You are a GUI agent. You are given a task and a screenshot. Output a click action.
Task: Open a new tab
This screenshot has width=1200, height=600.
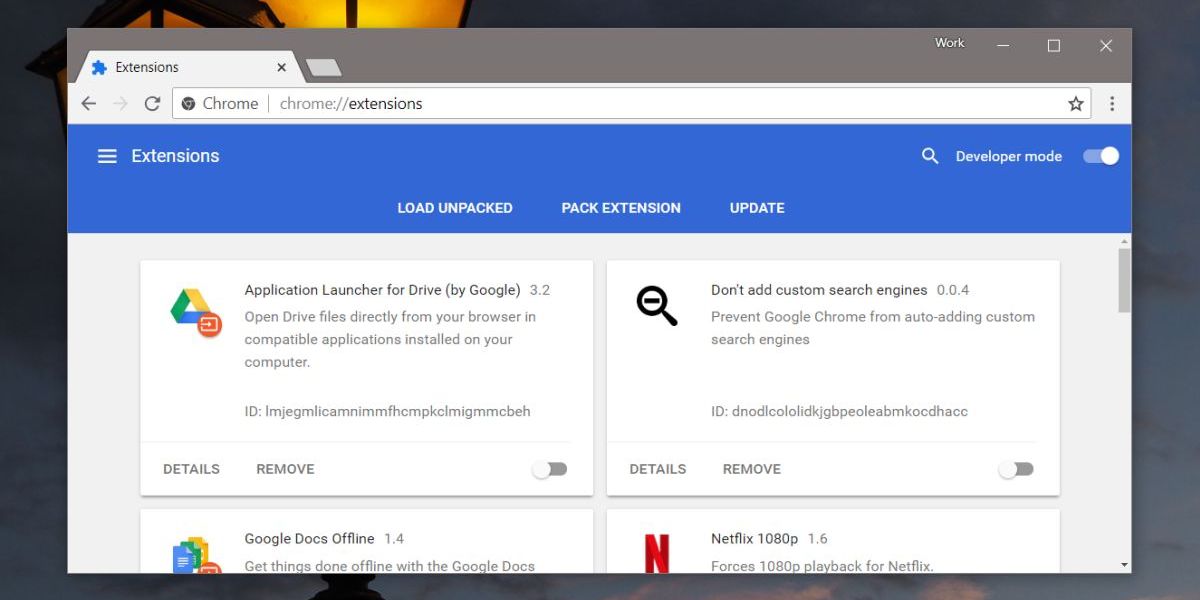click(x=323, y=68)
